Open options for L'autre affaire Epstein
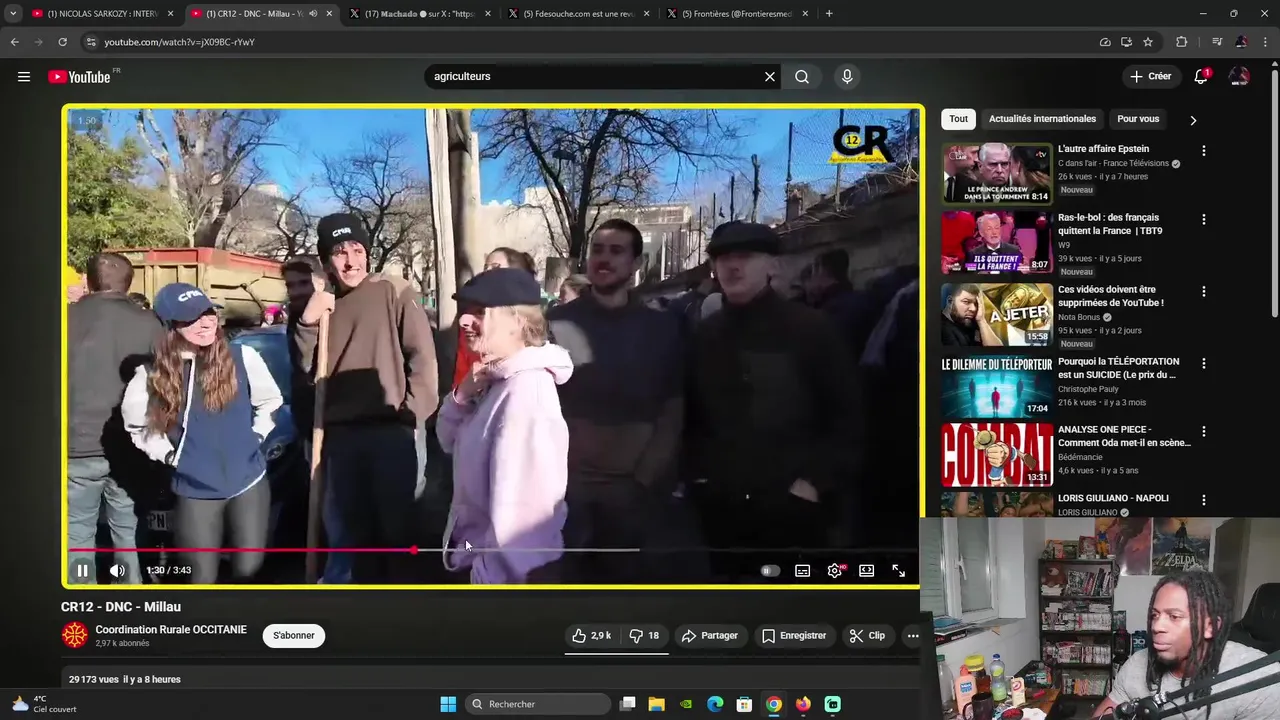The height and width of the screenshot is (720, 1280). [x=1204, y=151]
